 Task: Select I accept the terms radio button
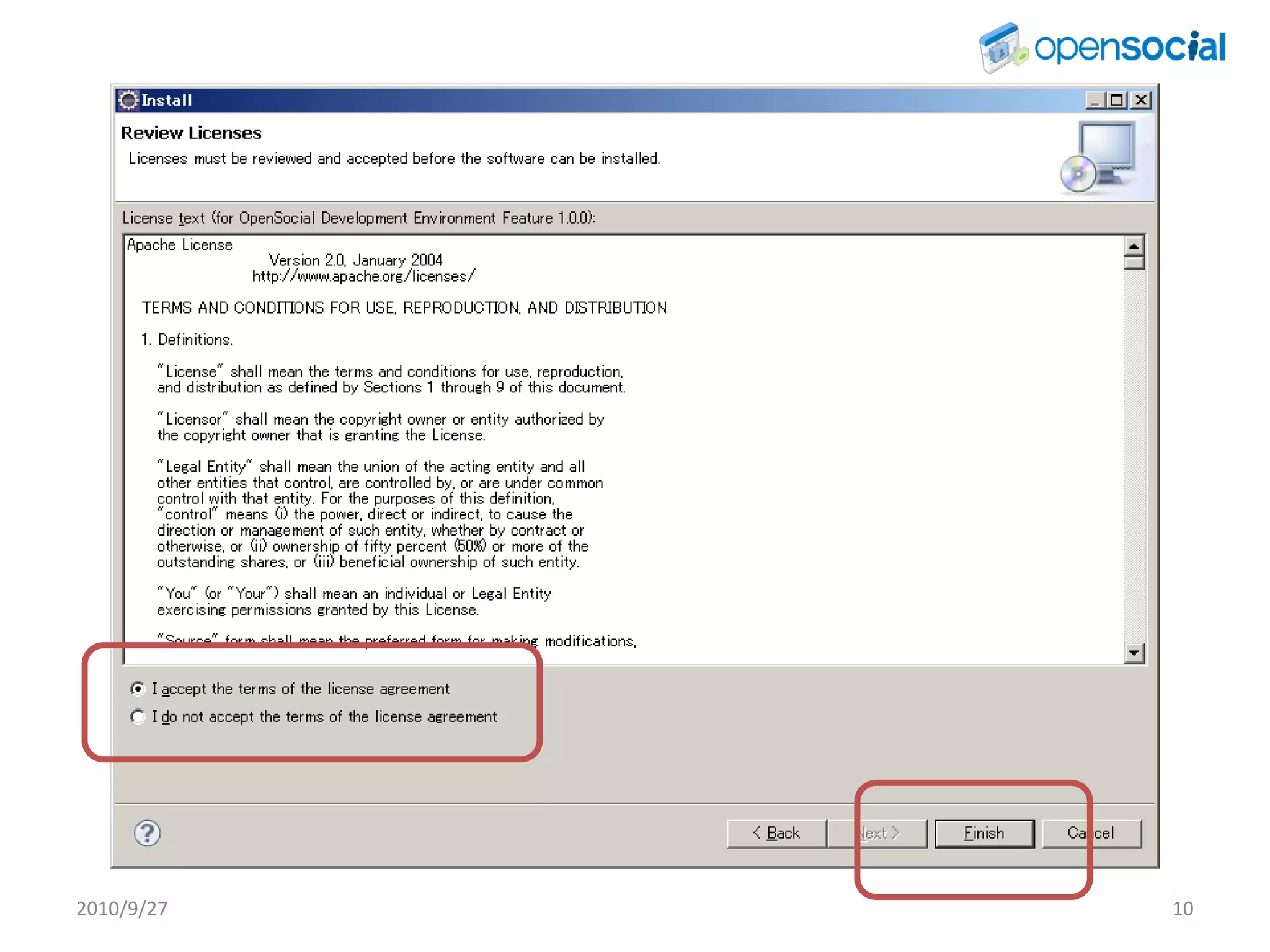point(138,689)
